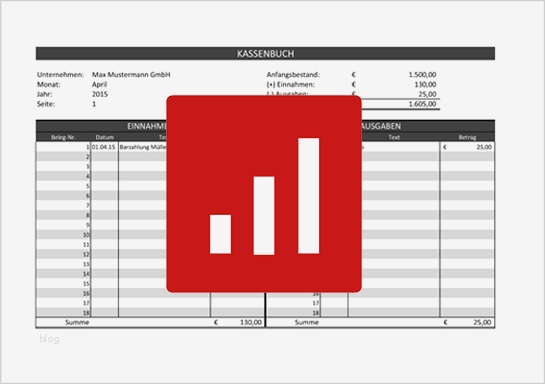Screen dimensions: 545x384
Task: Select the 25,00 Summe total for Ausgaben
Action: coord(483,322)
